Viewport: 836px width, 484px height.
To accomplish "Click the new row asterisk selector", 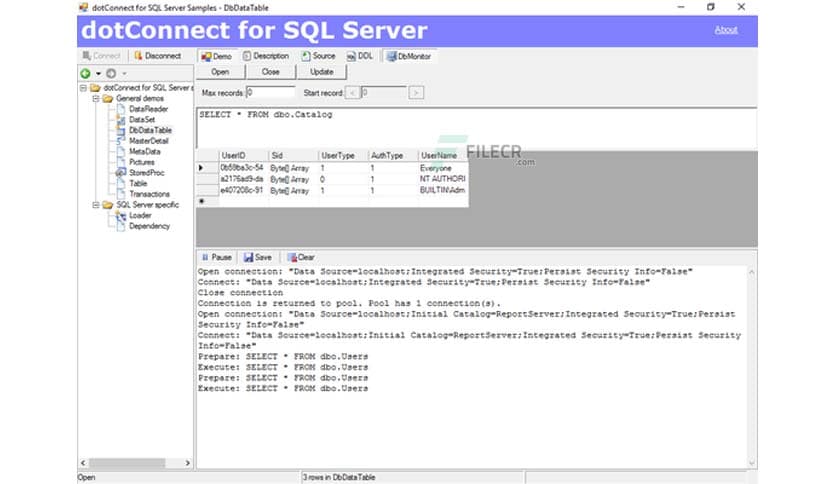I will click(207, 201).
